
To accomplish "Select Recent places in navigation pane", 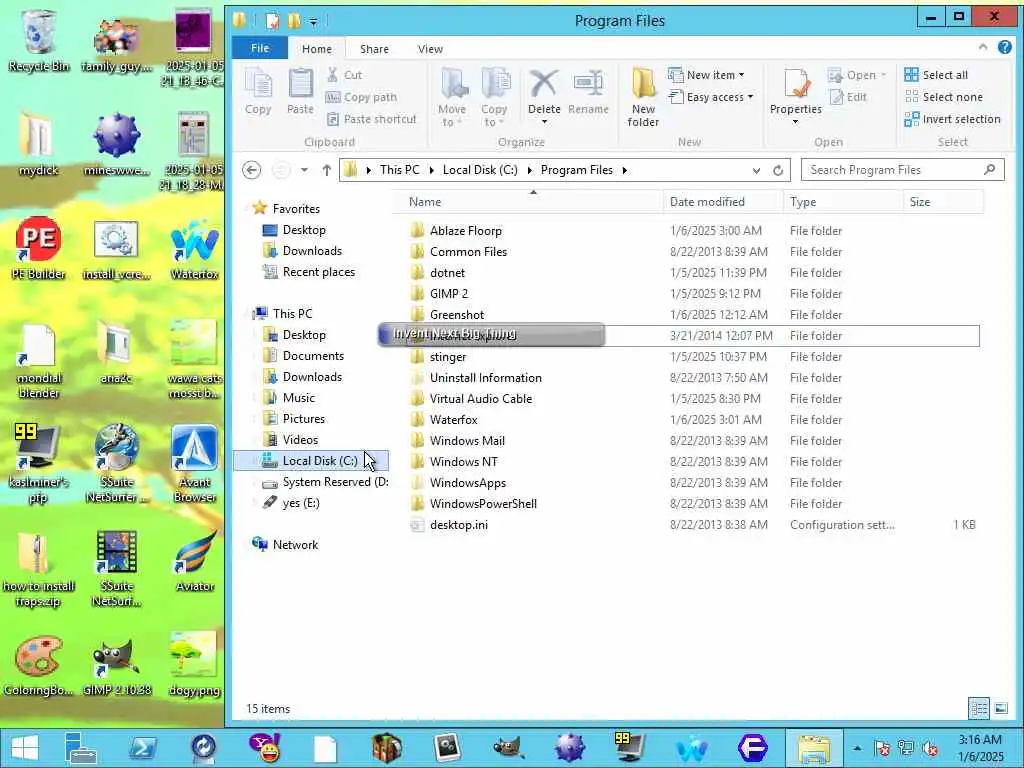I will click(x=319, y=272).
